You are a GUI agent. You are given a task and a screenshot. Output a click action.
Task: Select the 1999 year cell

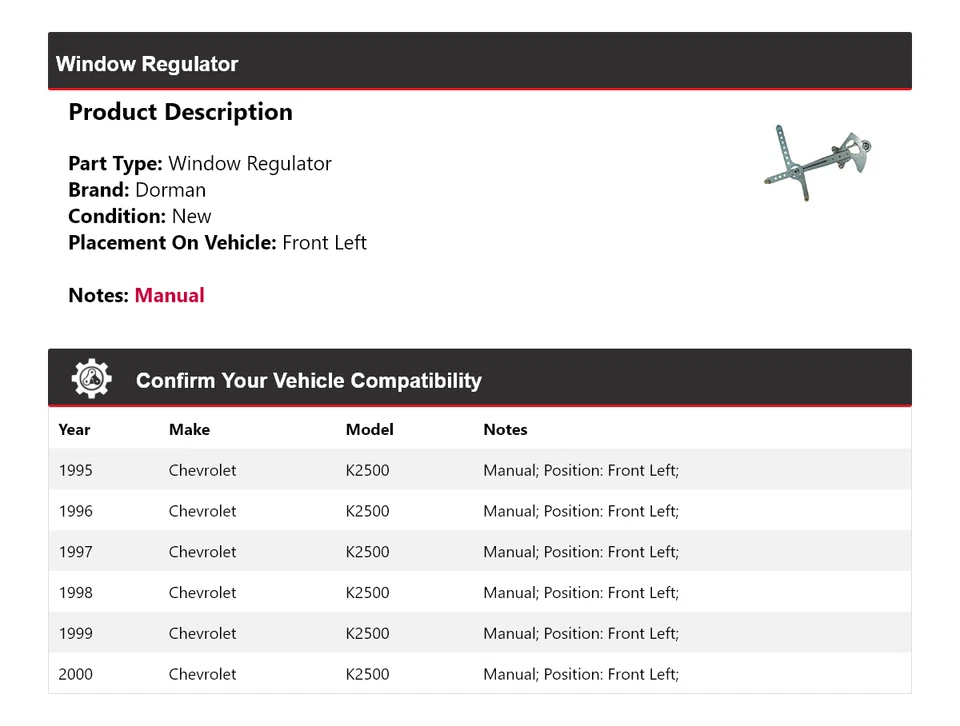coord(75,633)
